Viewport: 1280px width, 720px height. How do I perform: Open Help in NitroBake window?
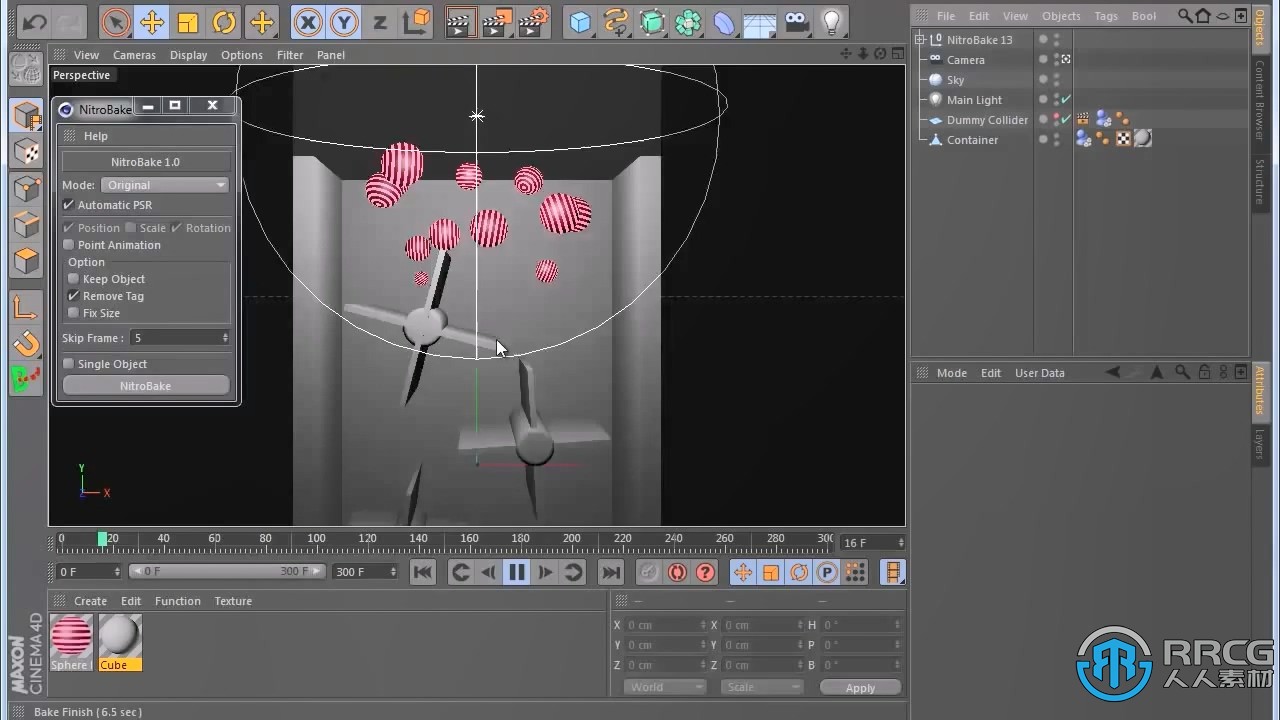coord(96,136)
